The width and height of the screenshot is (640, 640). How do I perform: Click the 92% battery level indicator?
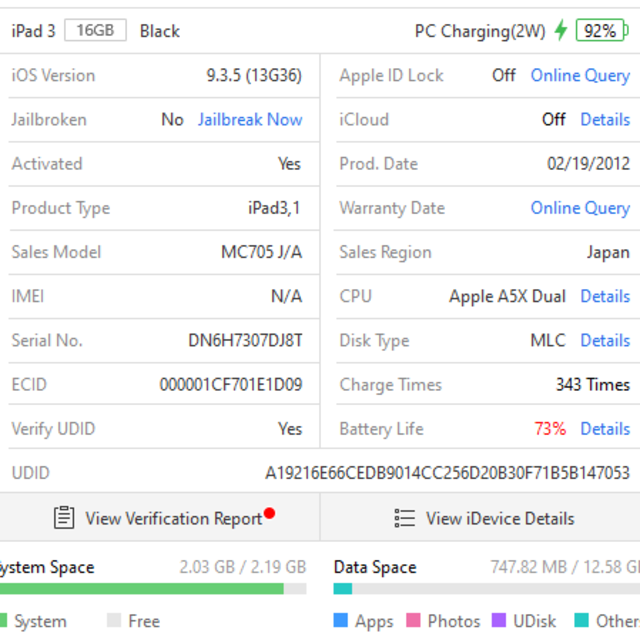(x=602, y=30)
